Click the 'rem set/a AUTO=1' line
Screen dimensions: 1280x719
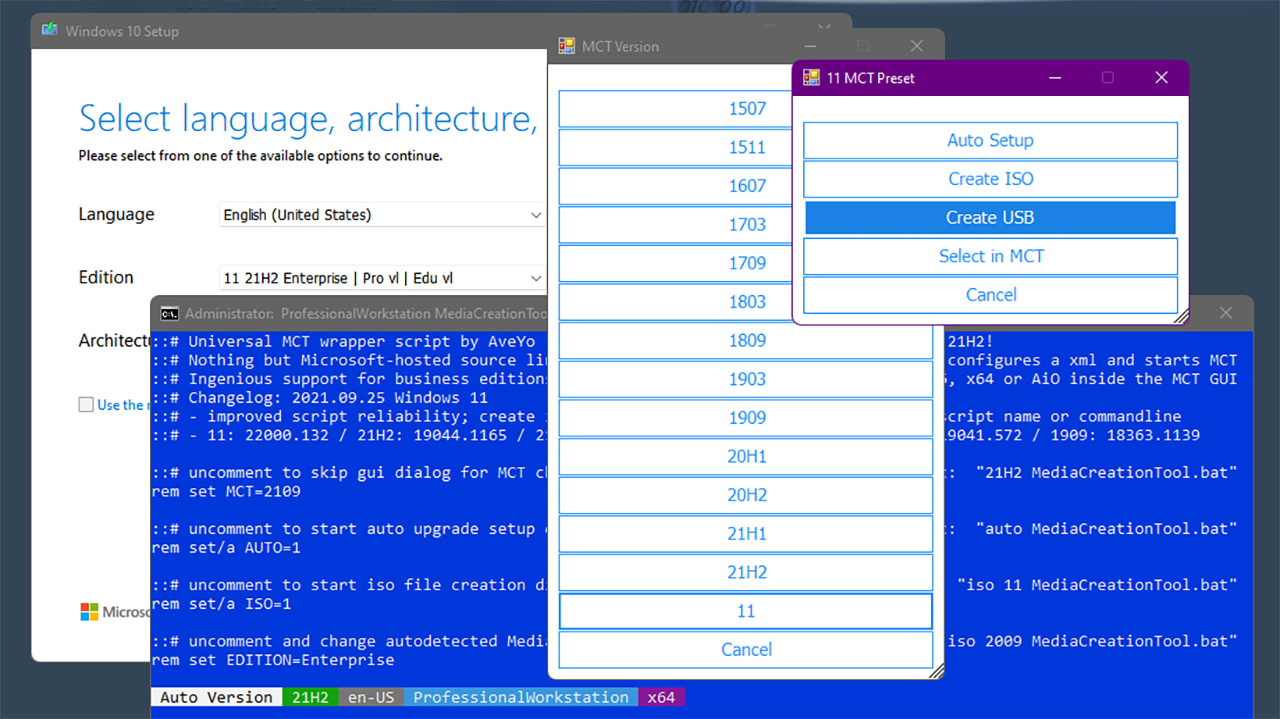[x=226, y=548]
